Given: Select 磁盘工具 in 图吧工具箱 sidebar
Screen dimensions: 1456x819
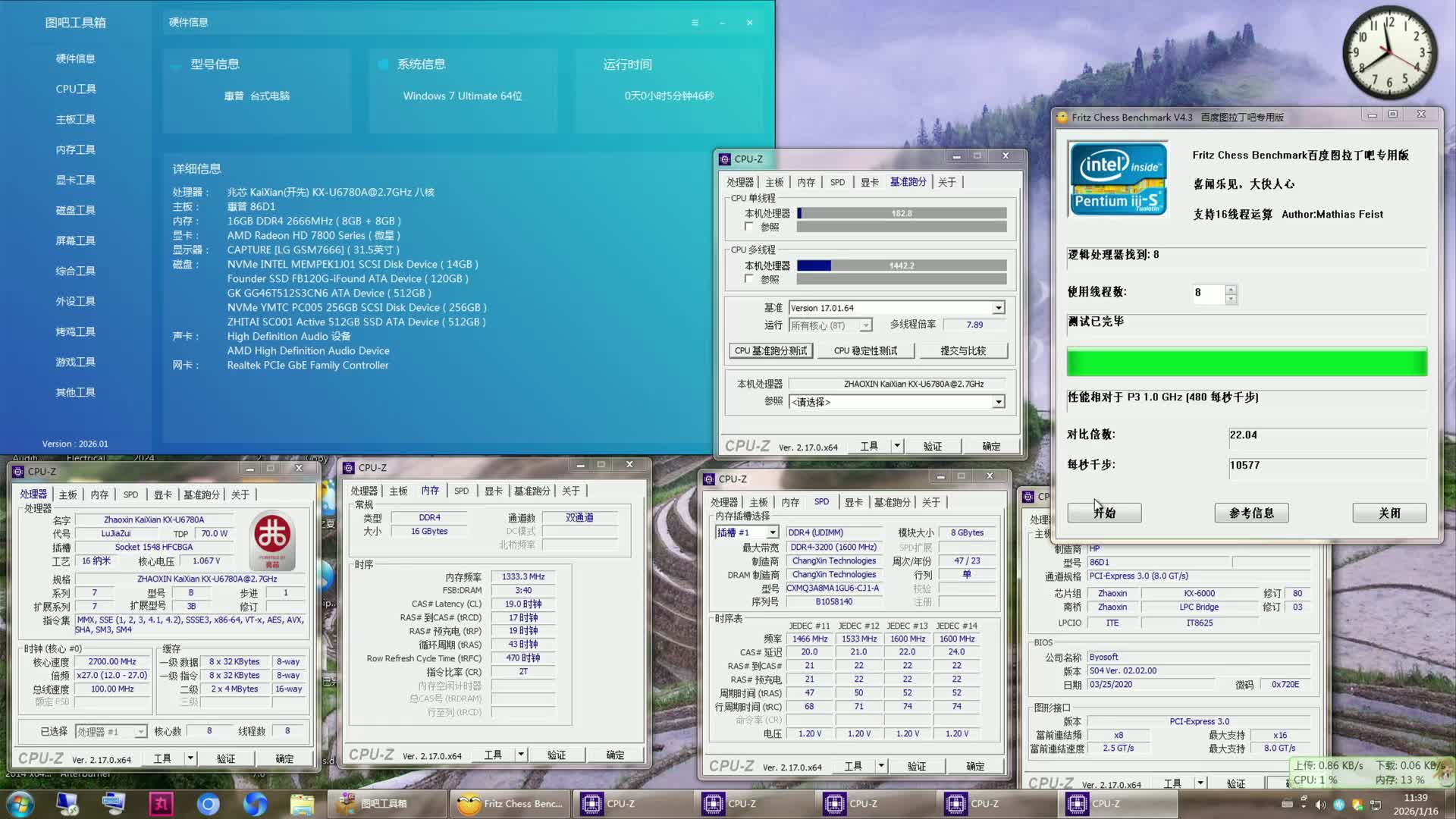Looking at the screenshot, I should (x=76, y=210).
